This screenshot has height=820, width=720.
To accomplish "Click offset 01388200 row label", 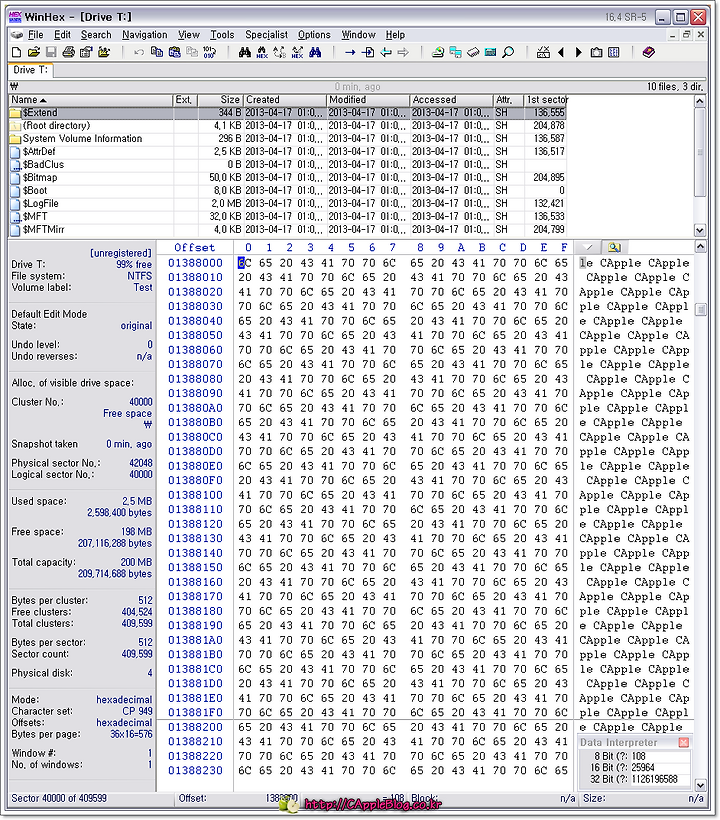I will click(195, 727).
